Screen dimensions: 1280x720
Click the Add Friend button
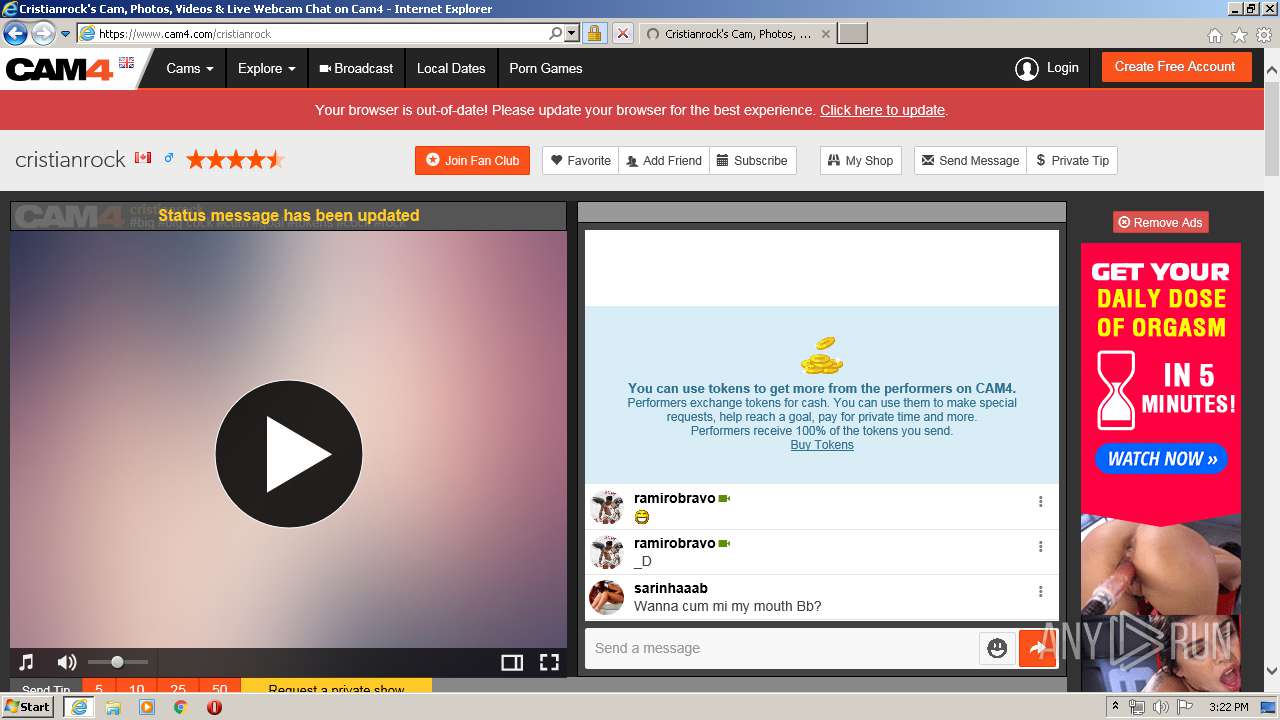(x=664, y=160)
